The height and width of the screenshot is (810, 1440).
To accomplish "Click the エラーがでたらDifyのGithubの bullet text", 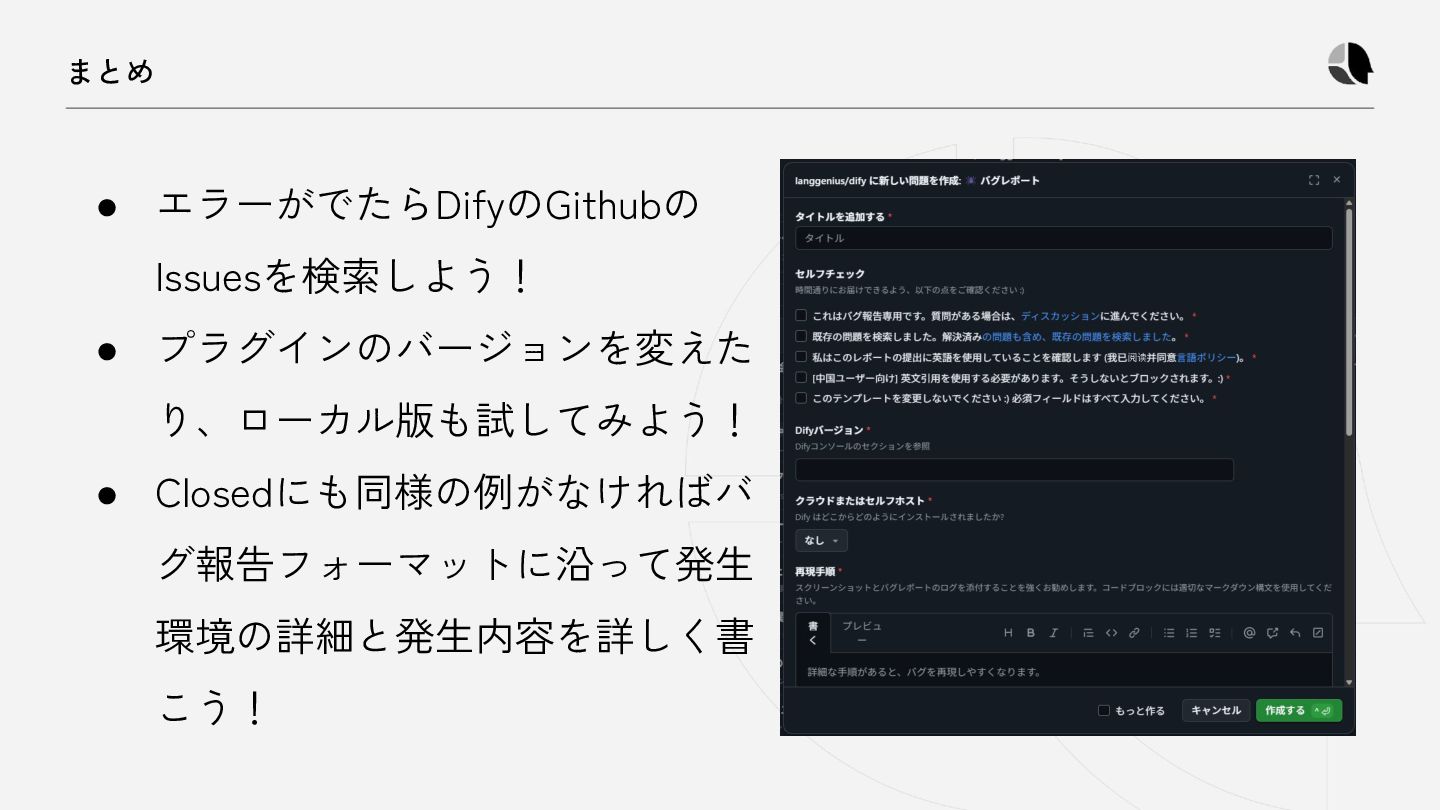I will tap(427, 207).
